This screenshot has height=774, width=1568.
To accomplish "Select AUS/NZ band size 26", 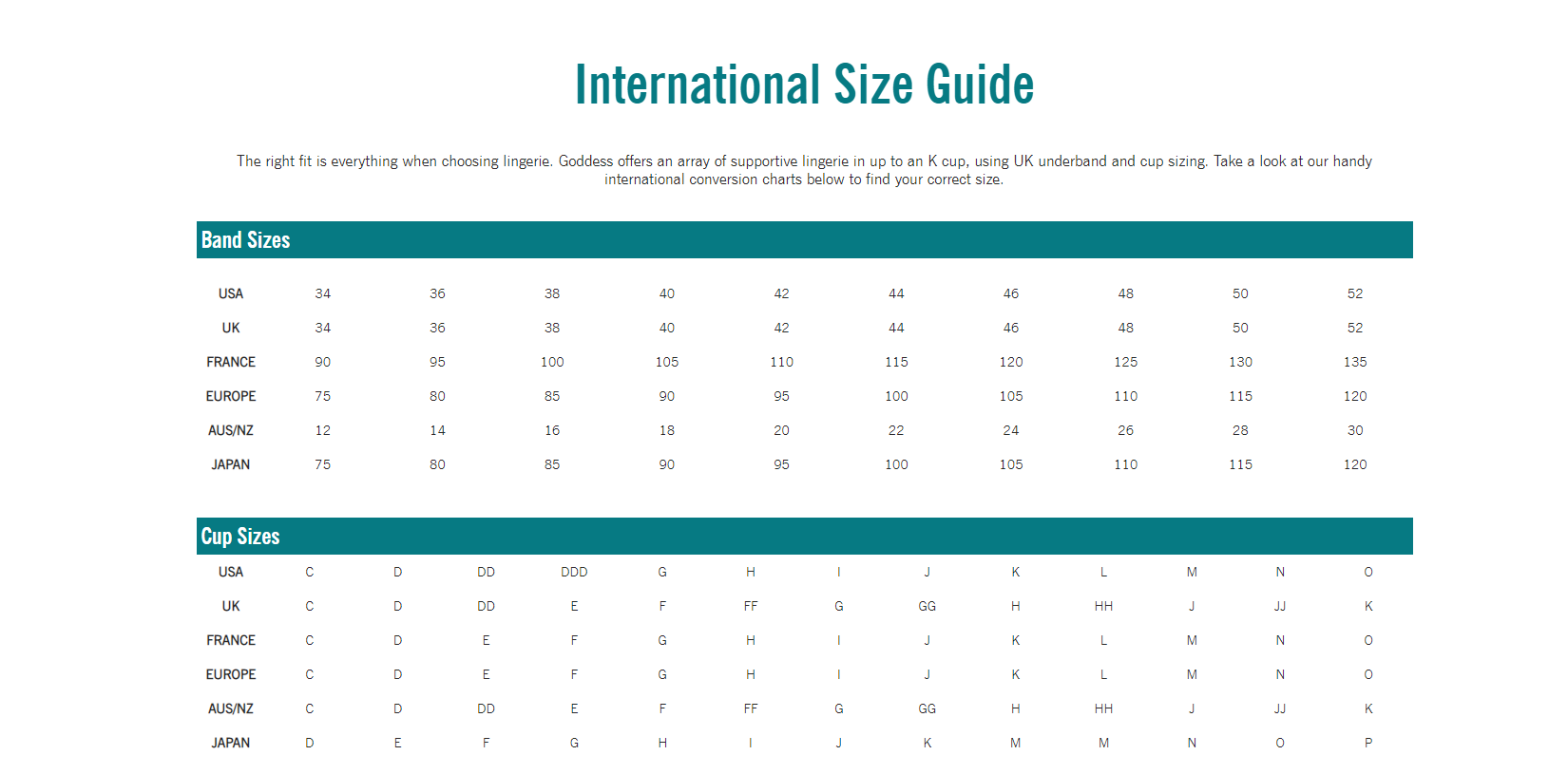I will point(1126,430).
